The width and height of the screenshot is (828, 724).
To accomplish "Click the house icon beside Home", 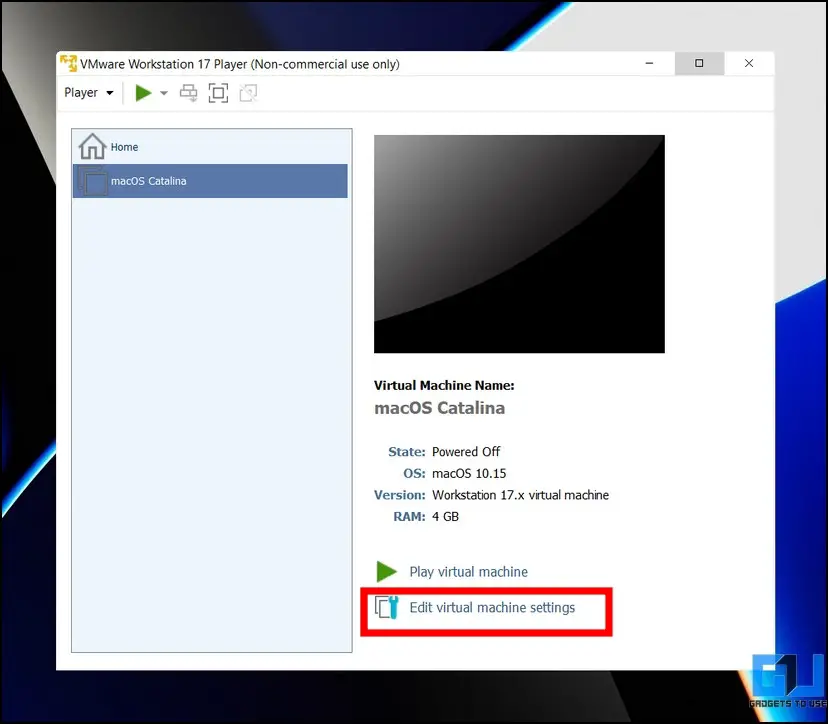I will click(92, 146).
